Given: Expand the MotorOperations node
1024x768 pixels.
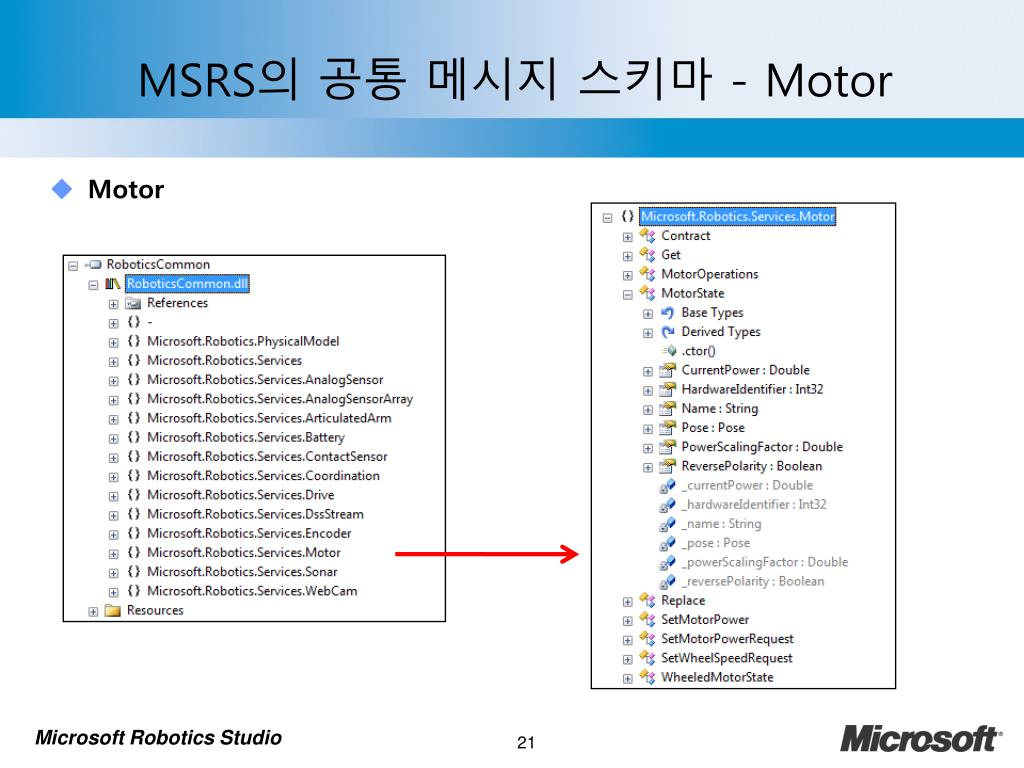Looking at the screenshot, I should 628,276.
